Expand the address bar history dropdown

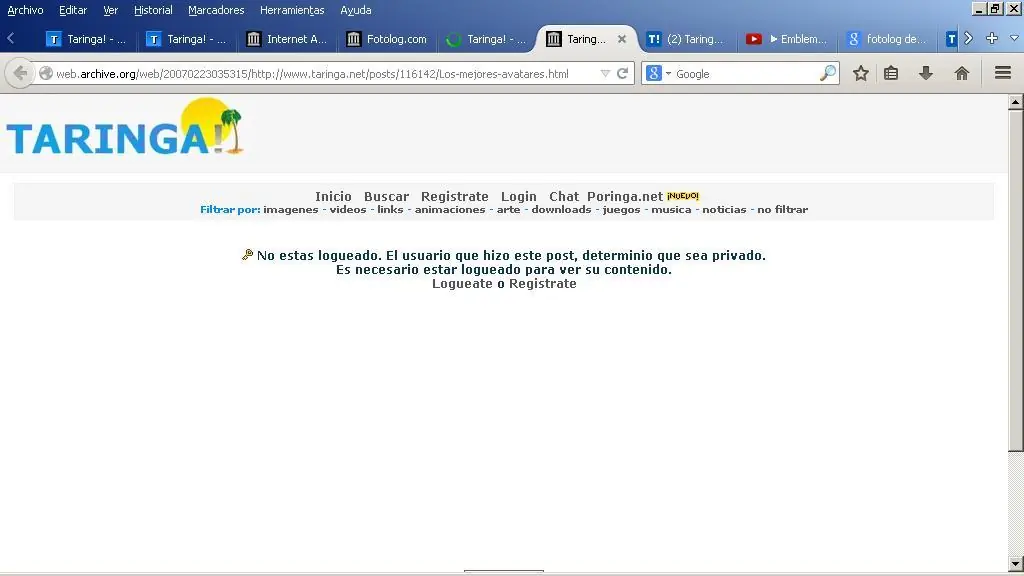pos(606,73)
